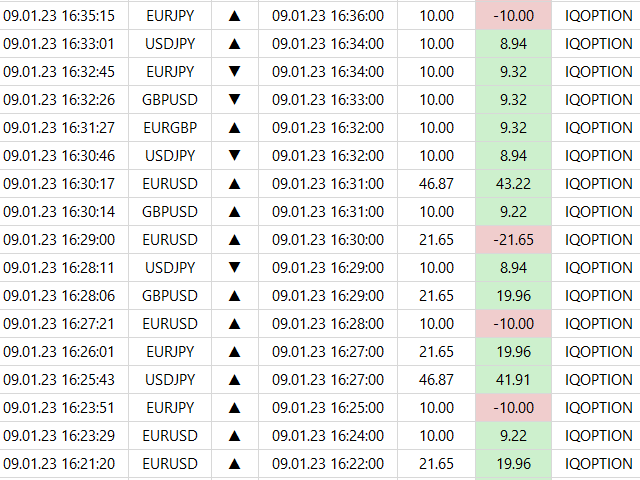Screen dimensions: 640x480
Task: Click the up arrow in the EURGBP row
Action: pos(234,128)
